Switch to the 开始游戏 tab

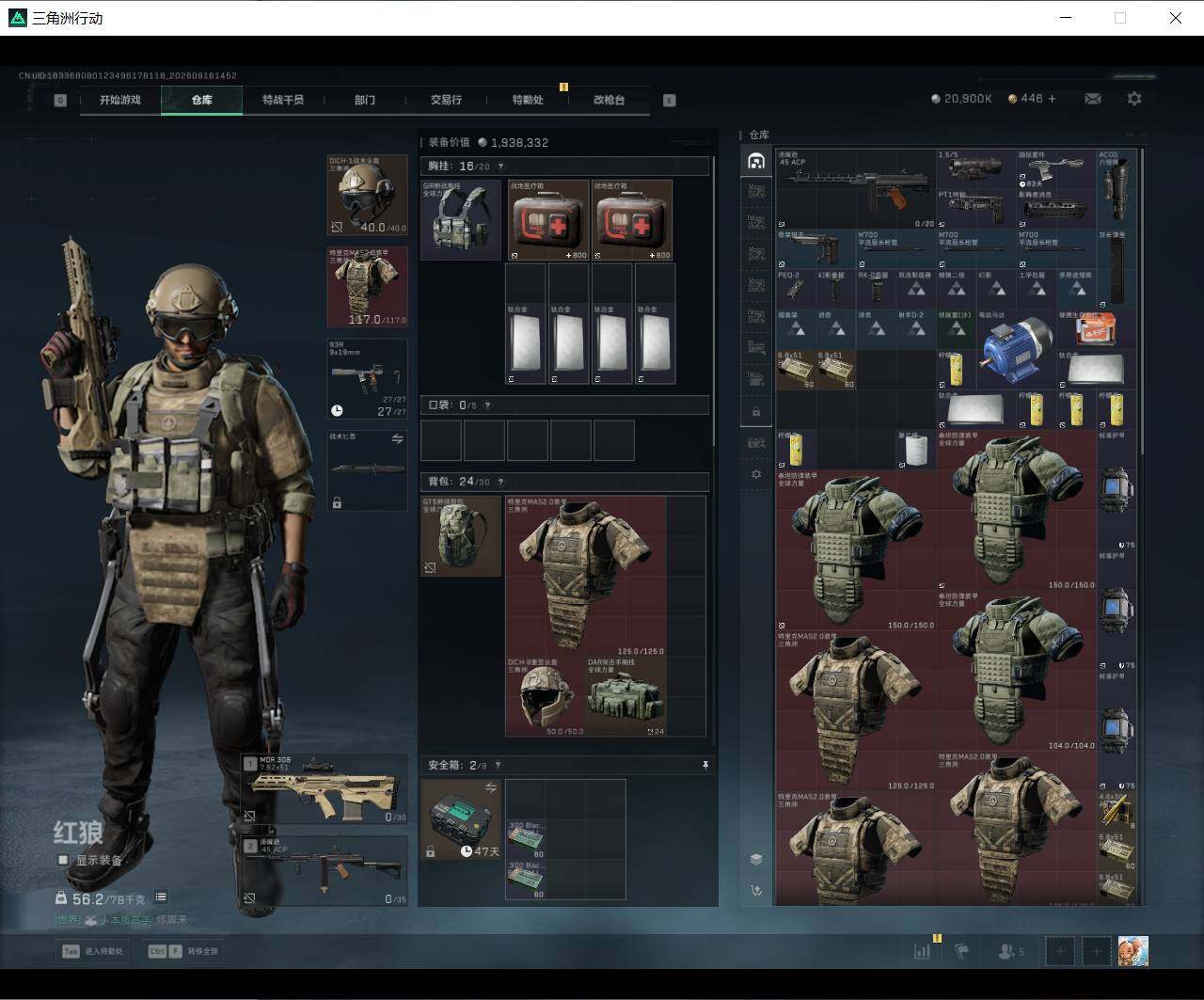(x=120, y=100)
